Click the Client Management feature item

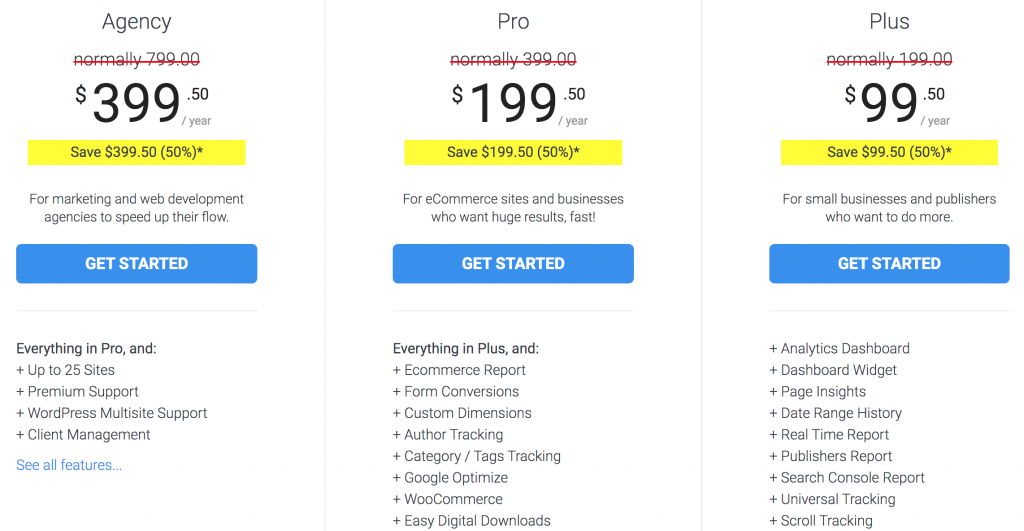84,435
